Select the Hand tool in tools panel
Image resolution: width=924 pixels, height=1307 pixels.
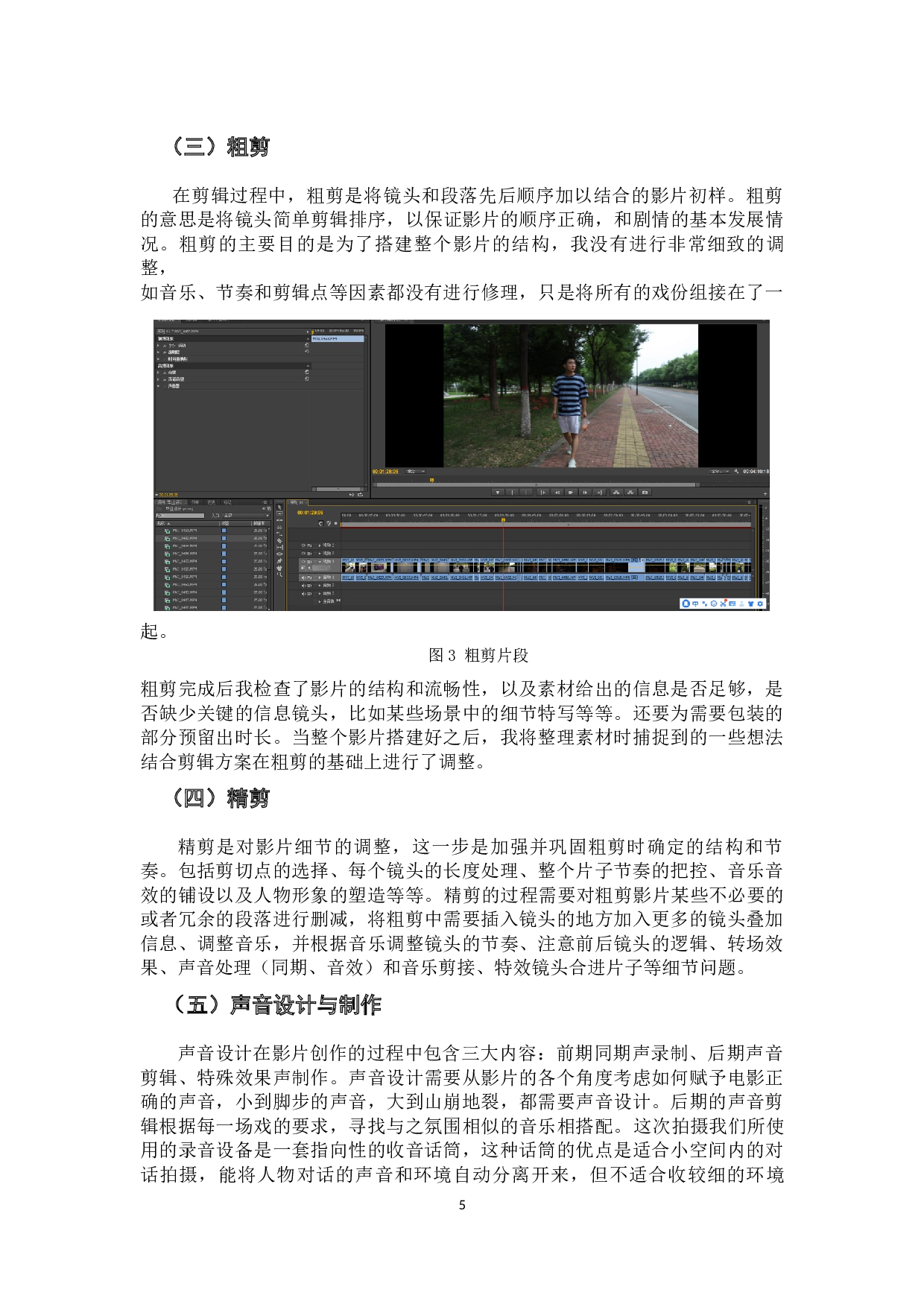(279, 568)
